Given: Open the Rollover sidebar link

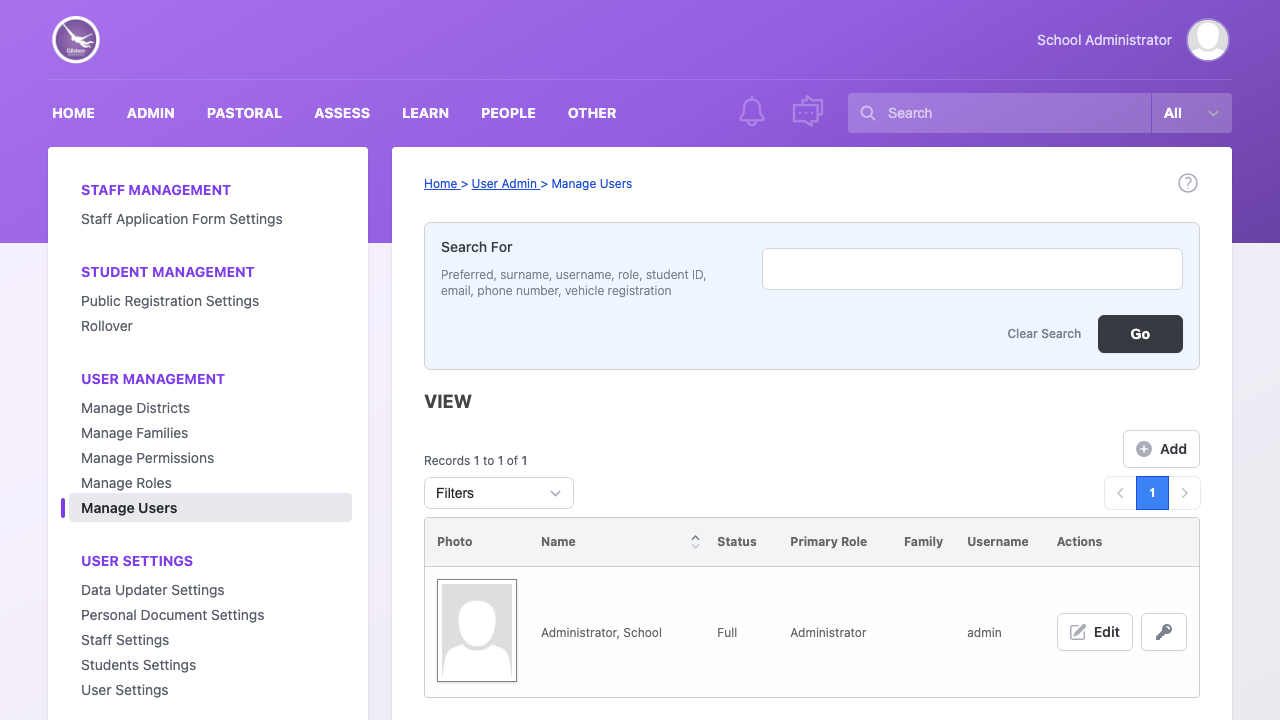Looking at the screenshot, I should pos(107,326).
